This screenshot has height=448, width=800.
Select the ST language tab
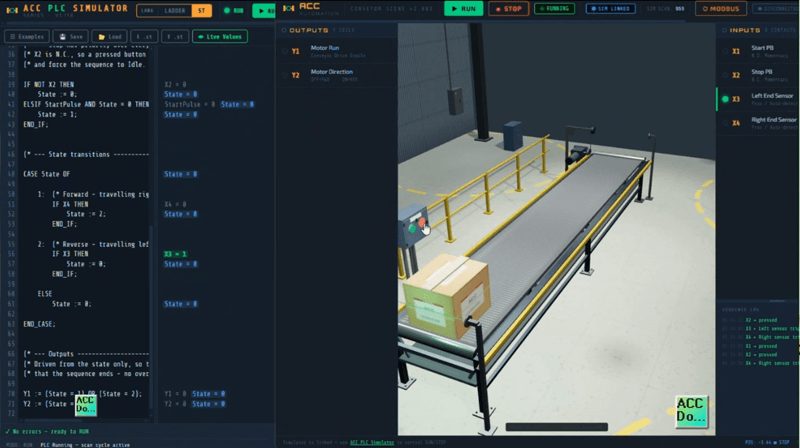[202, 10]
